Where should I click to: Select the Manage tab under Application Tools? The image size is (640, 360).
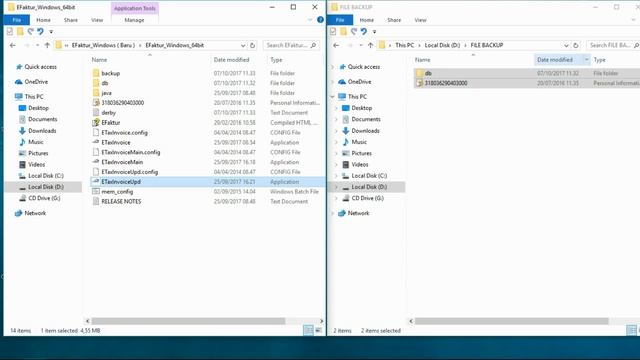click(134, 20)
